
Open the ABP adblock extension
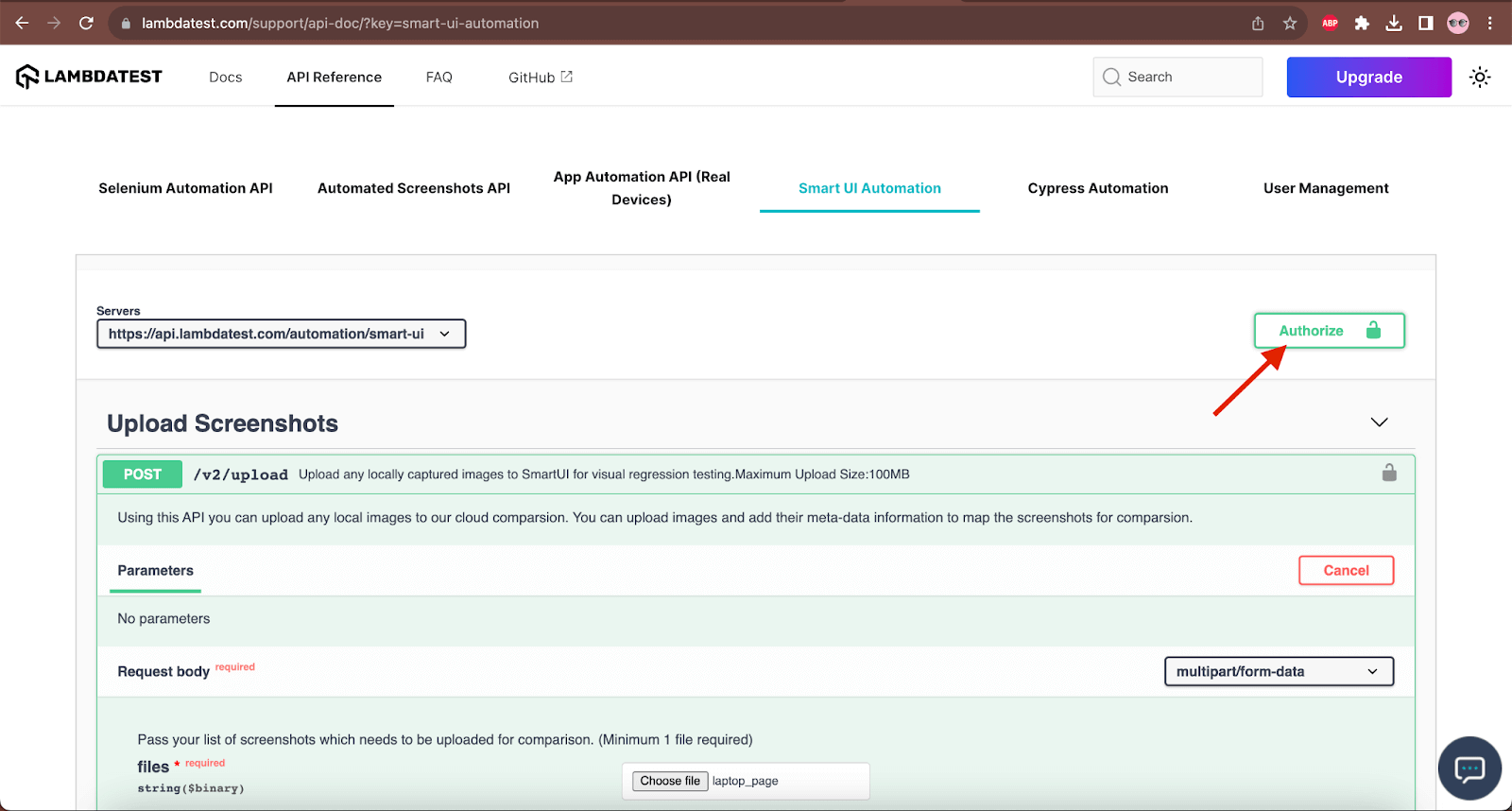pyautogui.click(x=1330, y=24)
